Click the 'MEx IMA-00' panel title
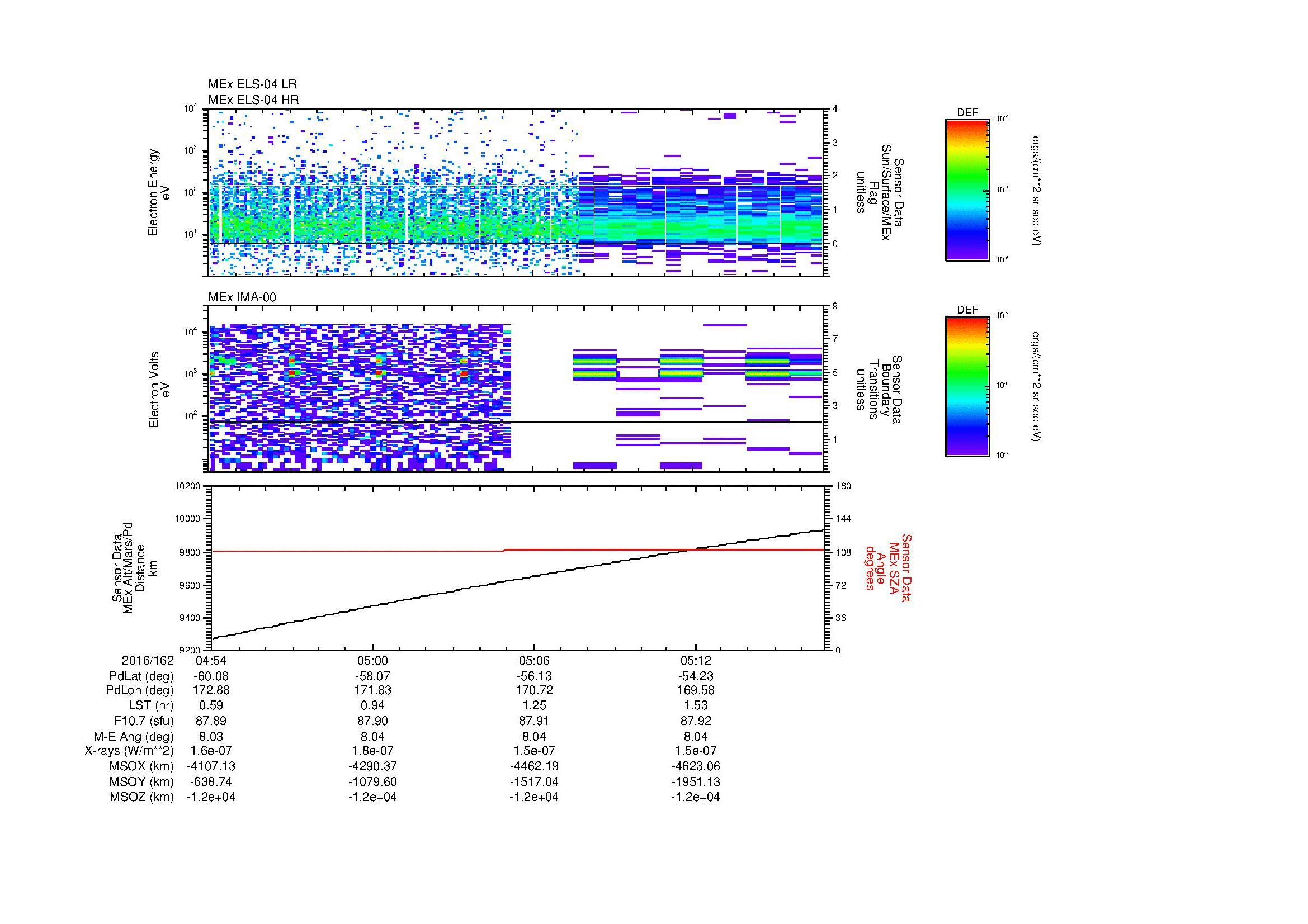This screenshot has width=1308, height=924. [242, 297]
